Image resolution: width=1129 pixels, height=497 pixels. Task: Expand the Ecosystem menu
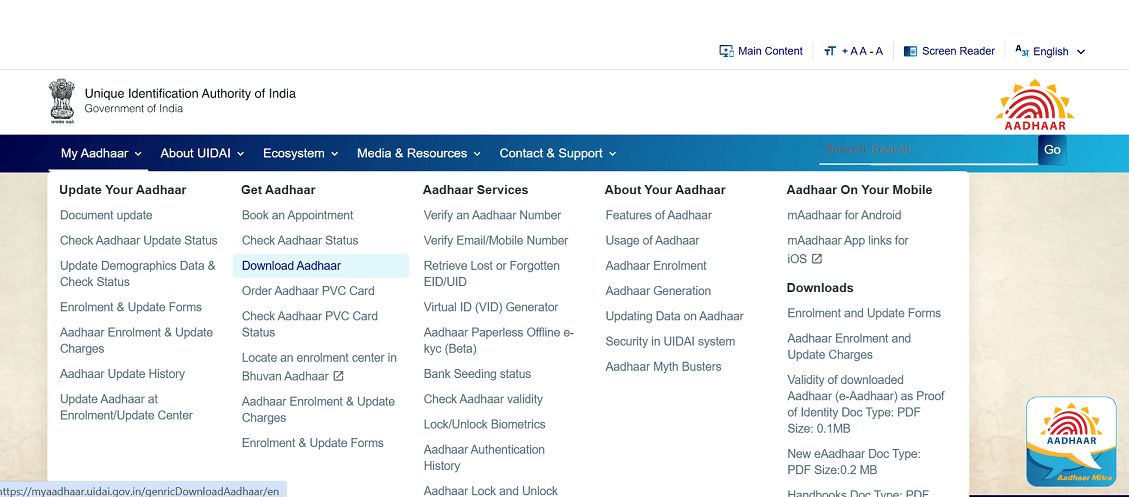[300, 153]
